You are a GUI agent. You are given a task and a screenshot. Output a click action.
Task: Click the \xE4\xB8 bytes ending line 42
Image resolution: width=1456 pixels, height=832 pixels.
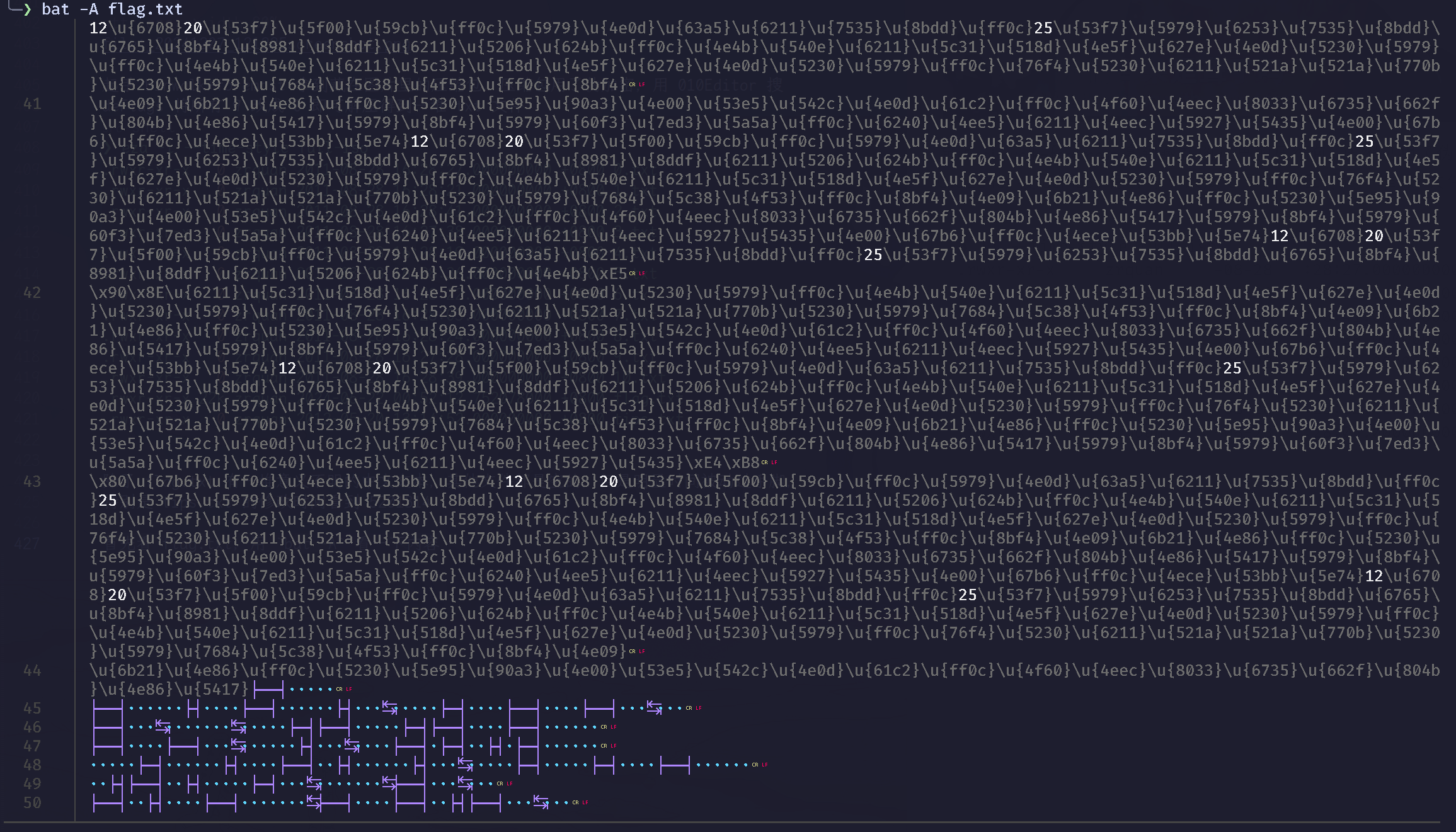tap(722, 462)
